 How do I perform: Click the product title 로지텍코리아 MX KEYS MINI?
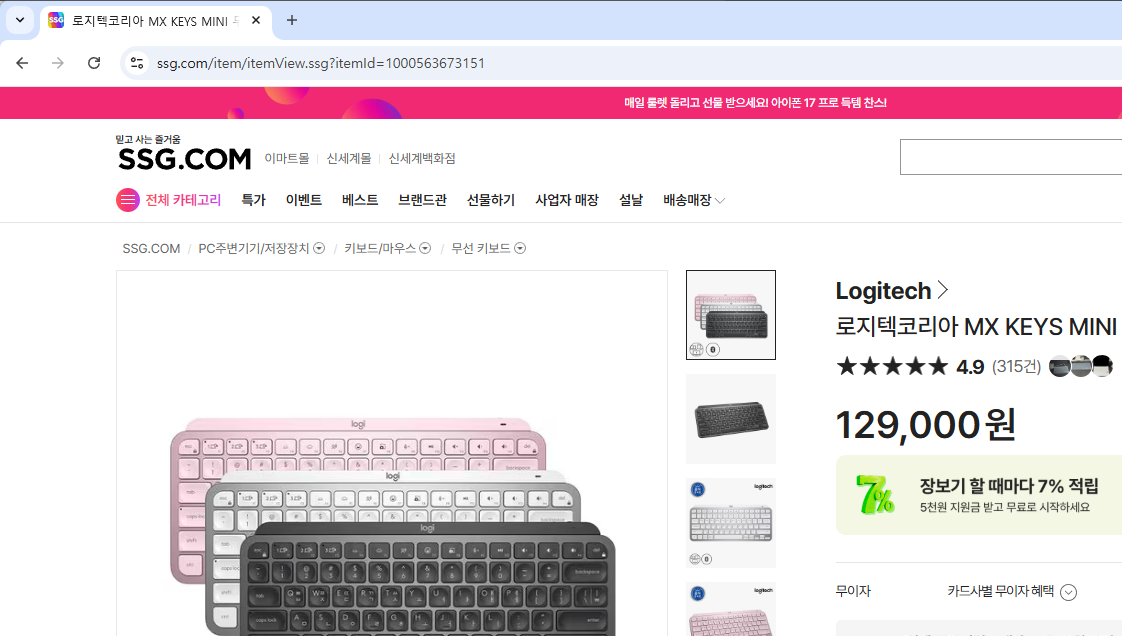976,327
